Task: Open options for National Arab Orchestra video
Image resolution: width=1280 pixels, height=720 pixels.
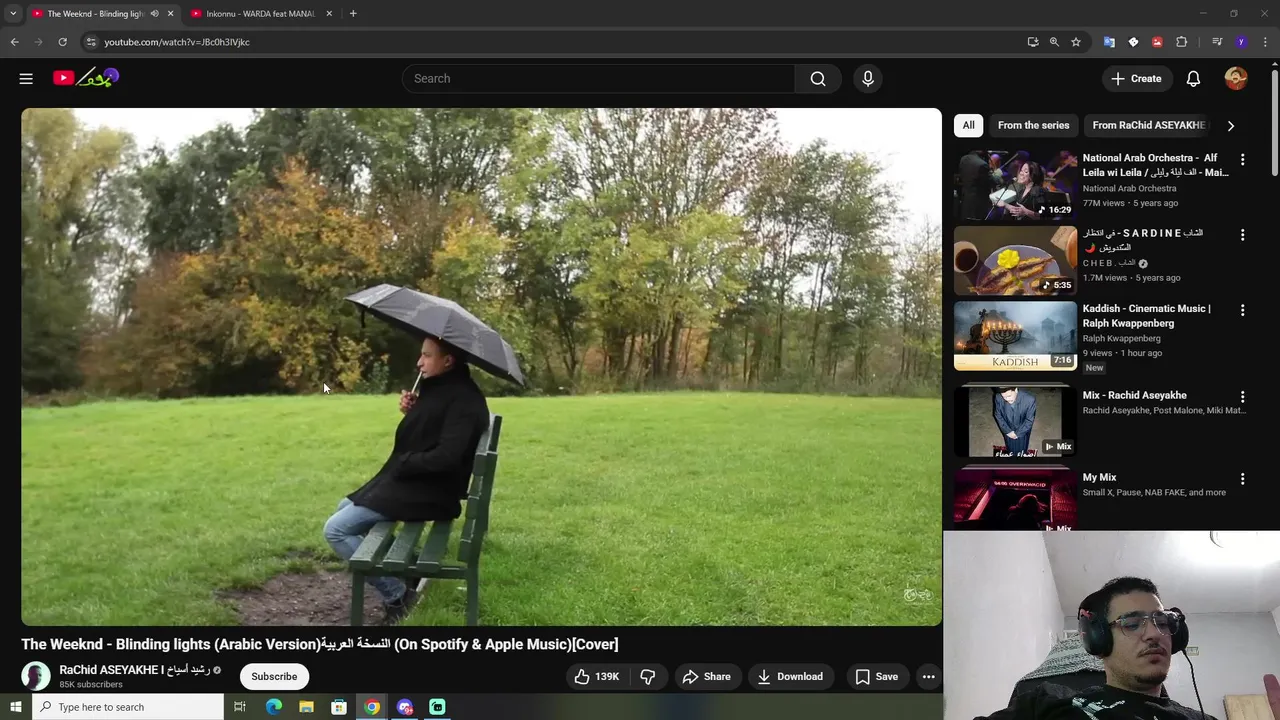Action: 1242,160
